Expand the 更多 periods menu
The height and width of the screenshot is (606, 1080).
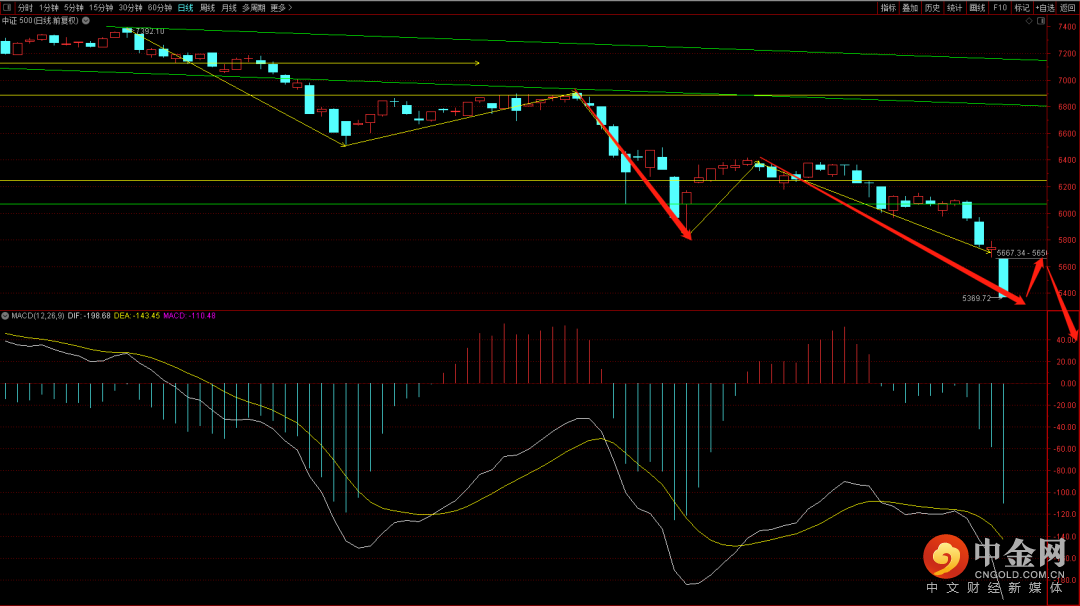(281, 7)
